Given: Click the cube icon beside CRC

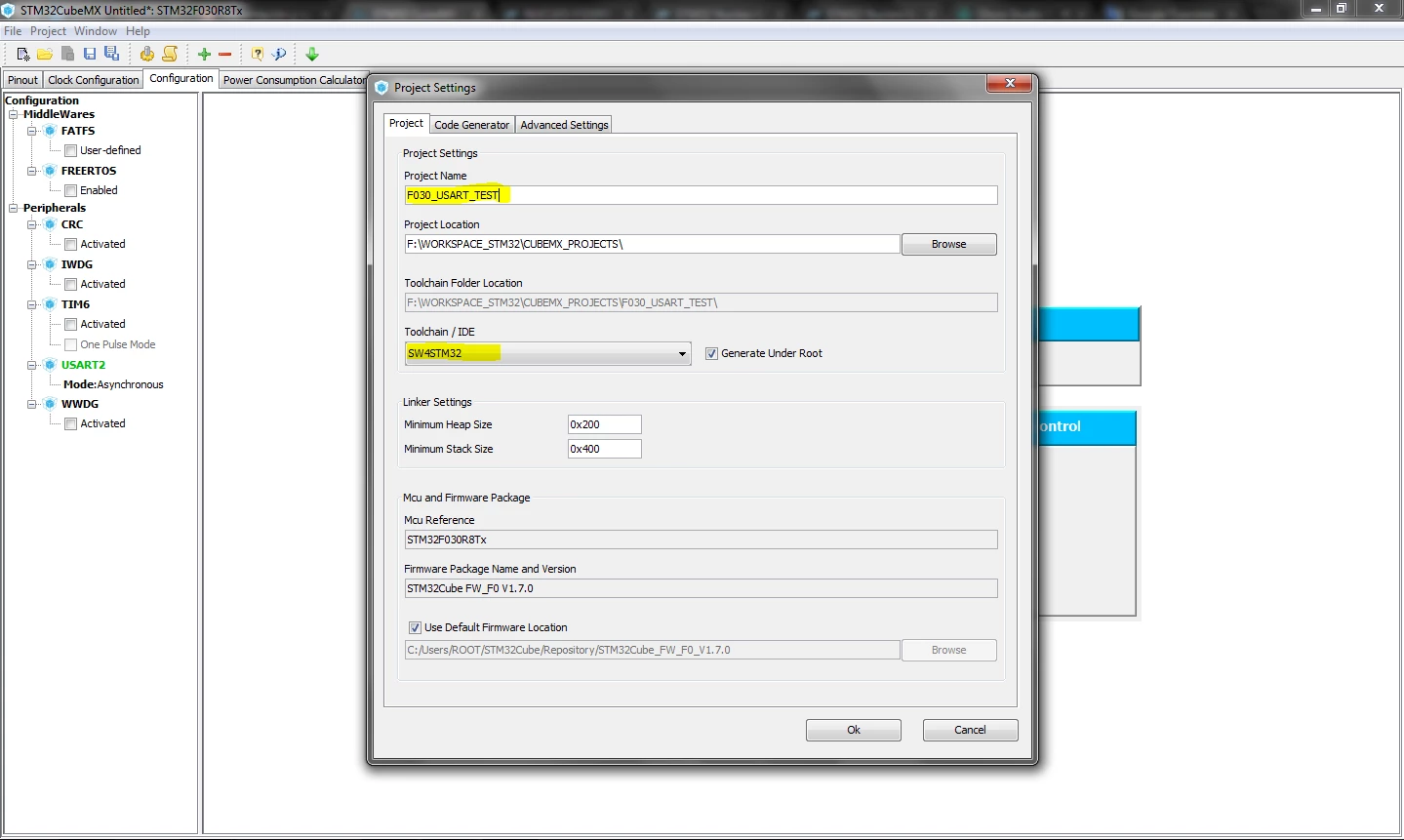Looking at the screenshot, I should [50, 224].
